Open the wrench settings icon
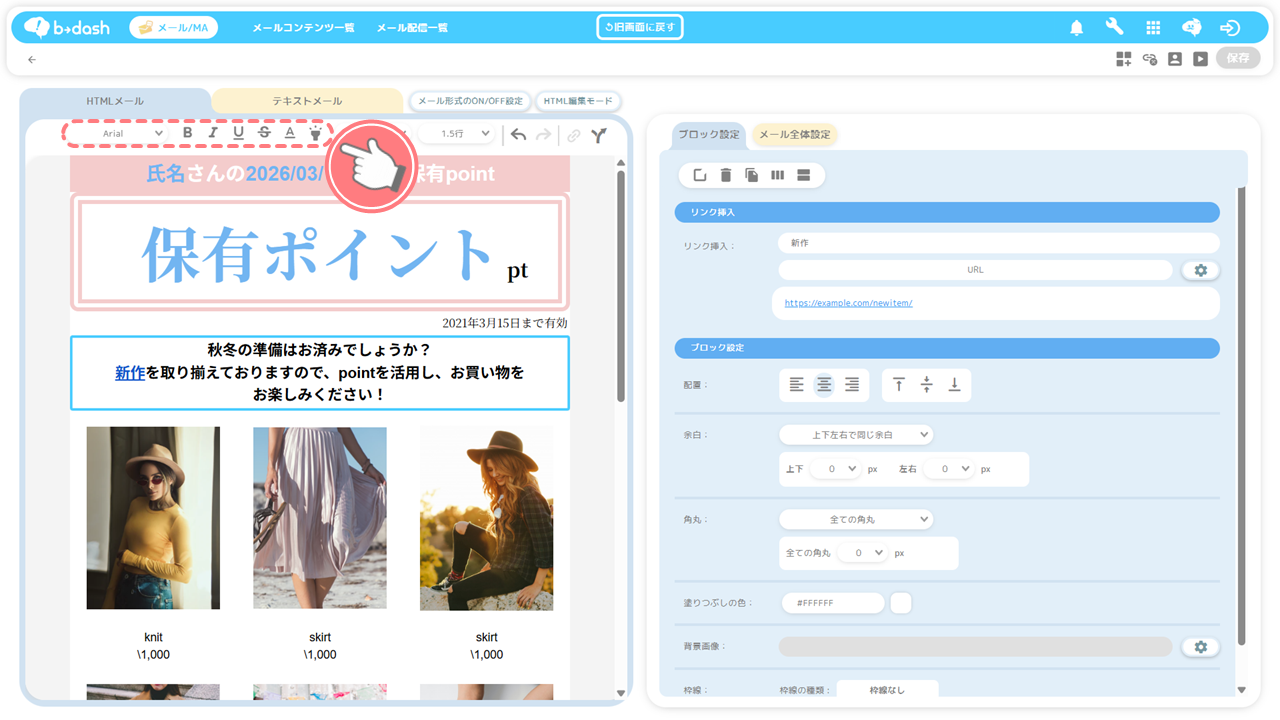 pyautogui.click(x=1114, y=28)
